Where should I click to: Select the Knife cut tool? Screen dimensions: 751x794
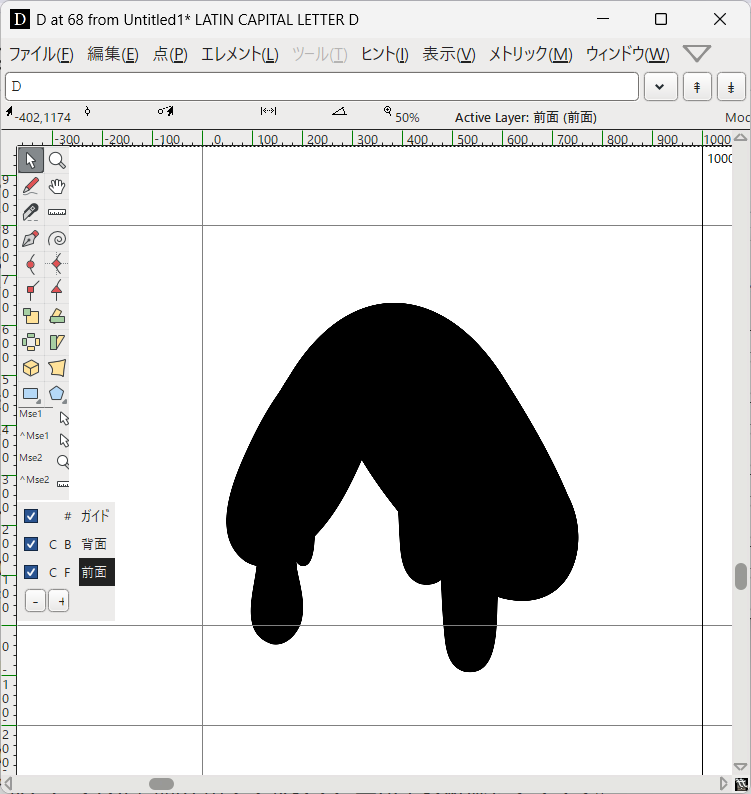tap(31, 212)
